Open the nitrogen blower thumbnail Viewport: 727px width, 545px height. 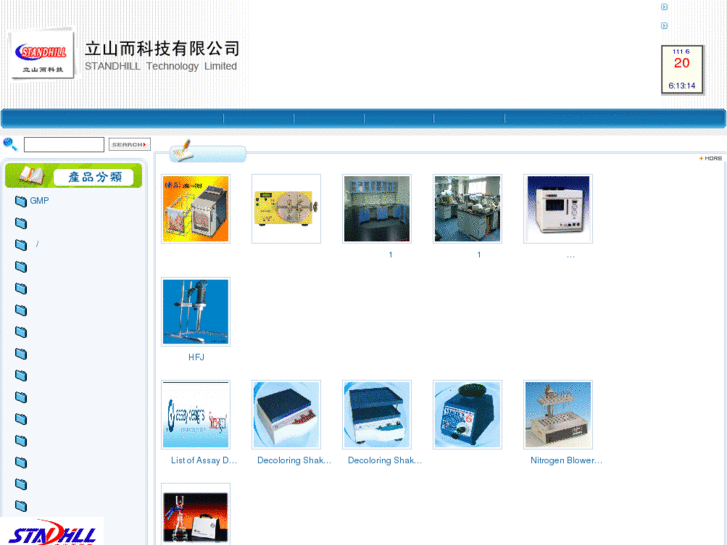click(x=558, y=415)
